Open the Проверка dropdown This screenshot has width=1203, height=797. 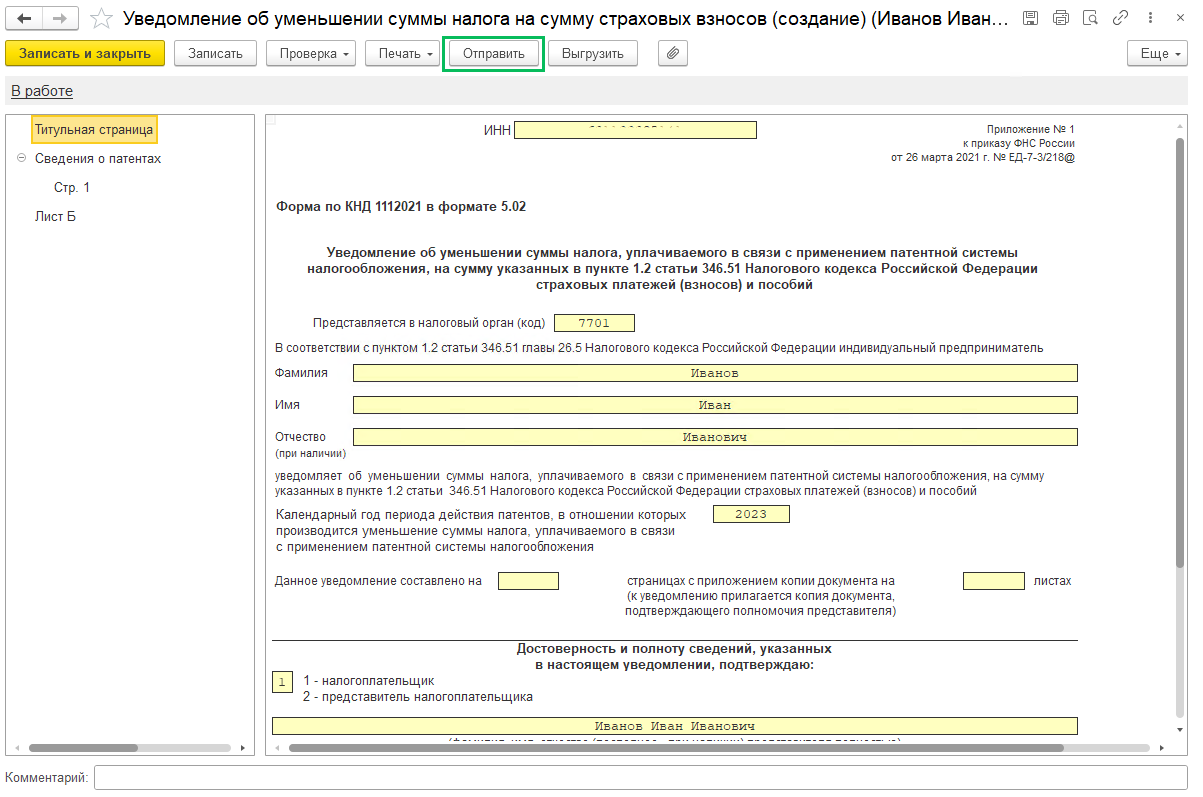tap(311, 54)
